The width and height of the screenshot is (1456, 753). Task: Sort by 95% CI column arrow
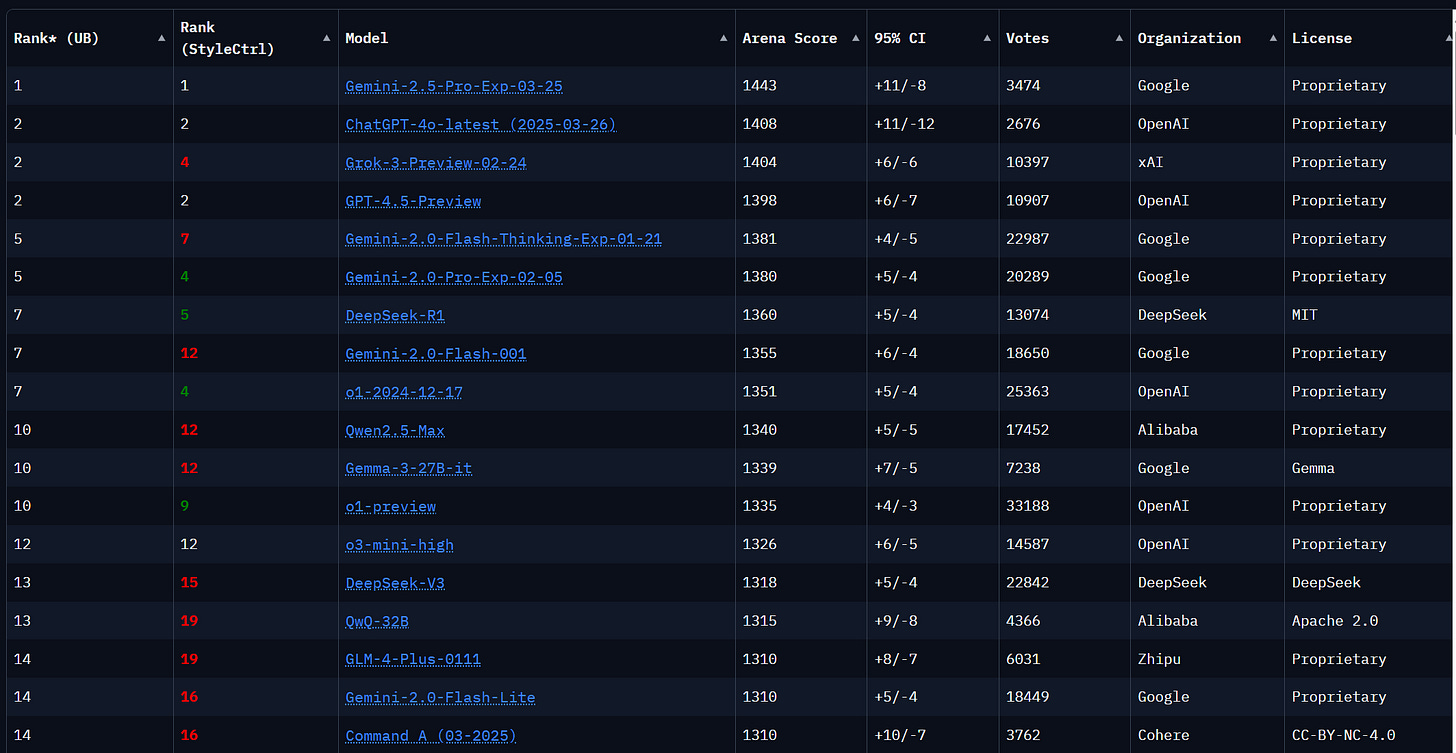click(x=987, y=38)
